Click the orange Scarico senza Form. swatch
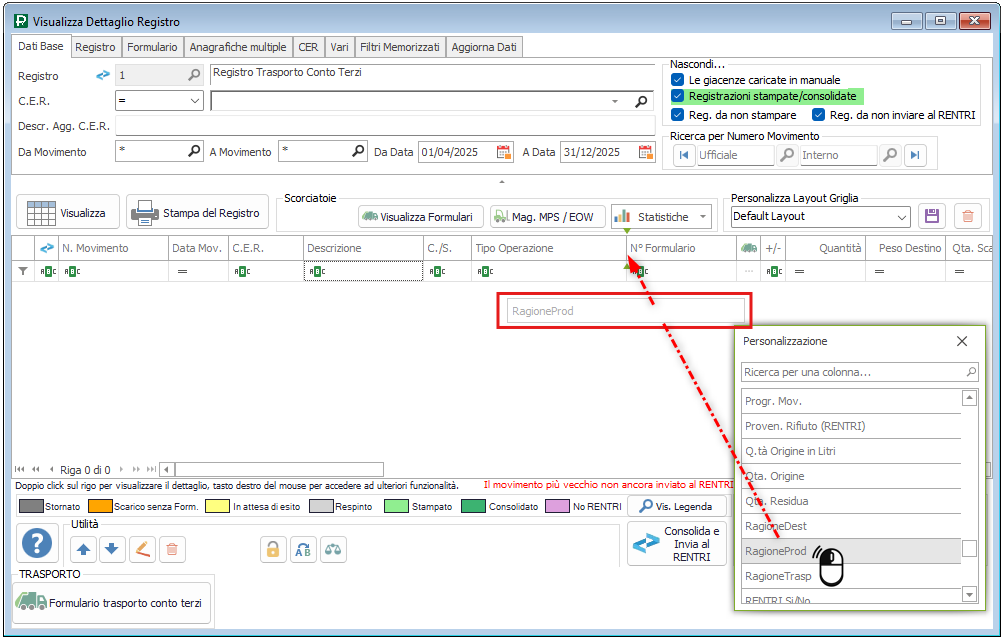1005x639 pixels. click(99, 507)
